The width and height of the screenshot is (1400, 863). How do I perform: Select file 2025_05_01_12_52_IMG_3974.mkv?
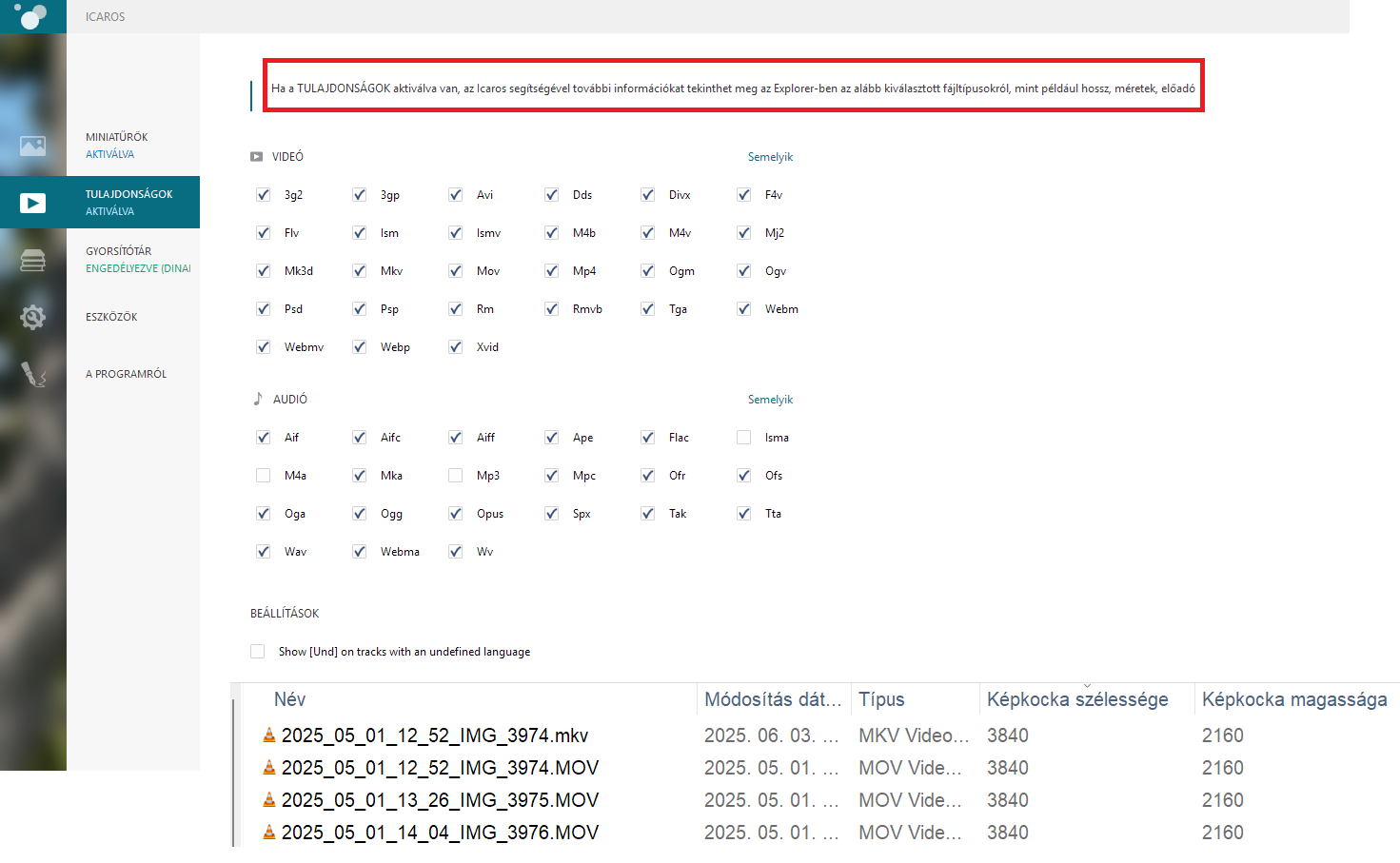pos(435,736)
